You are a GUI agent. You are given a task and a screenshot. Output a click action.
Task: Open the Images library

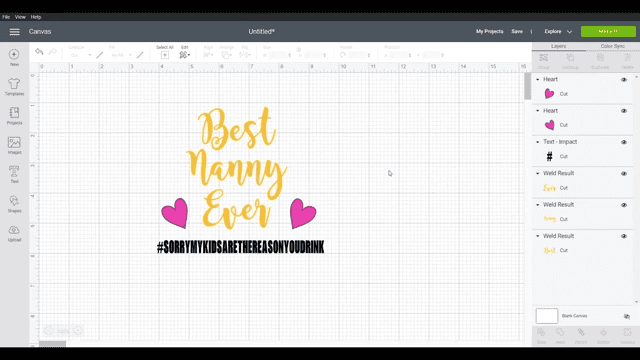click(x=14, y=142)
